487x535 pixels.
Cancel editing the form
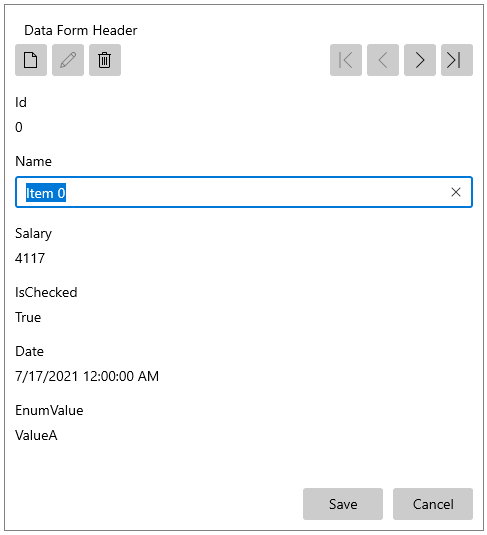pos(433,504)
